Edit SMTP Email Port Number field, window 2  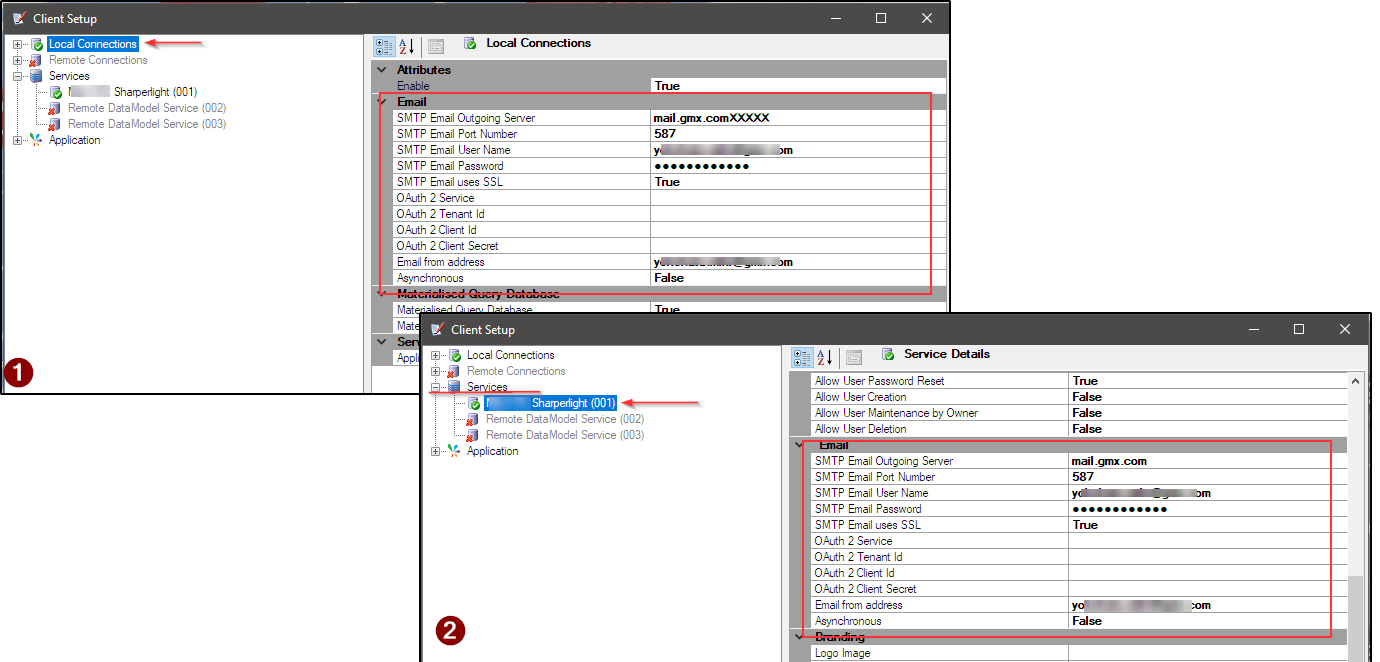(1207, 477)
